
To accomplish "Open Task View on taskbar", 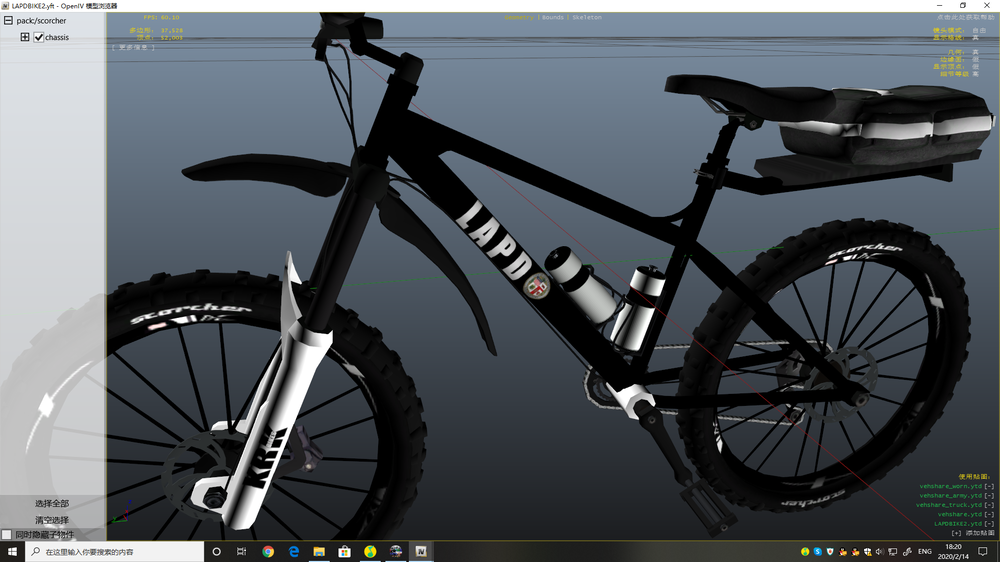I will [242, 552].
